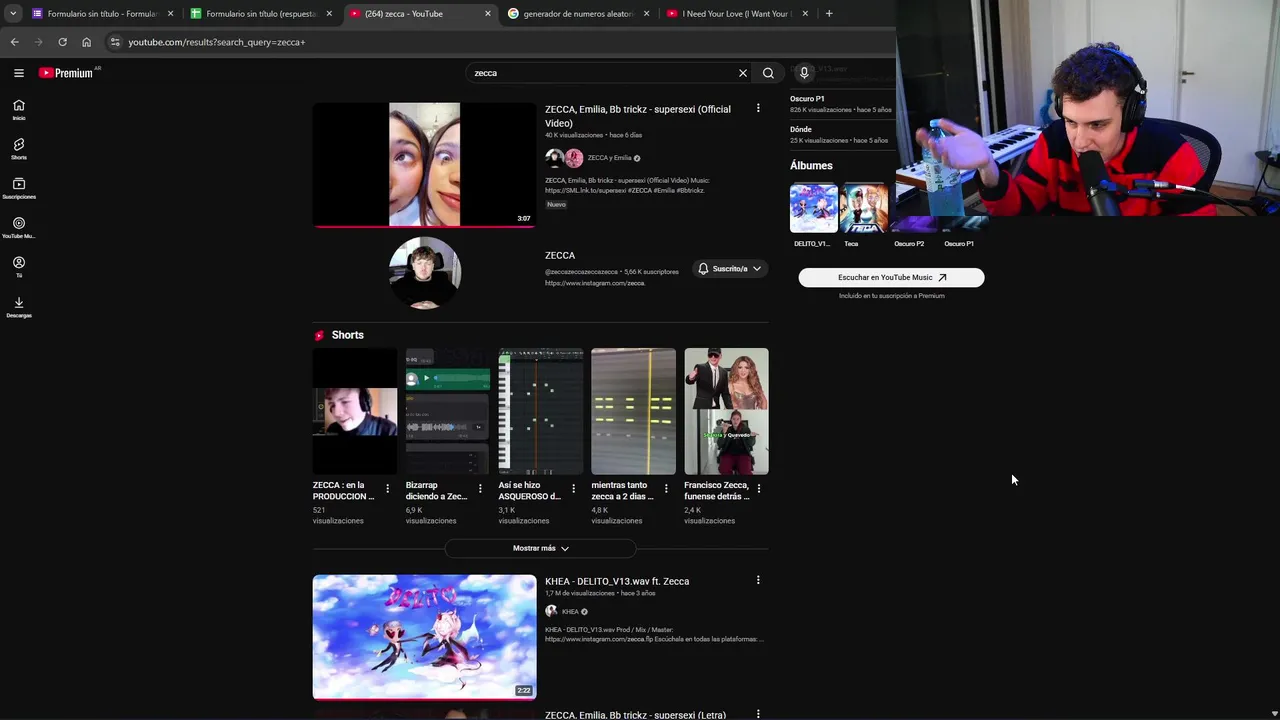Viewport: 1280px width, 720px height.
Task: Clear the search box with X
Action: click(743, 73)
